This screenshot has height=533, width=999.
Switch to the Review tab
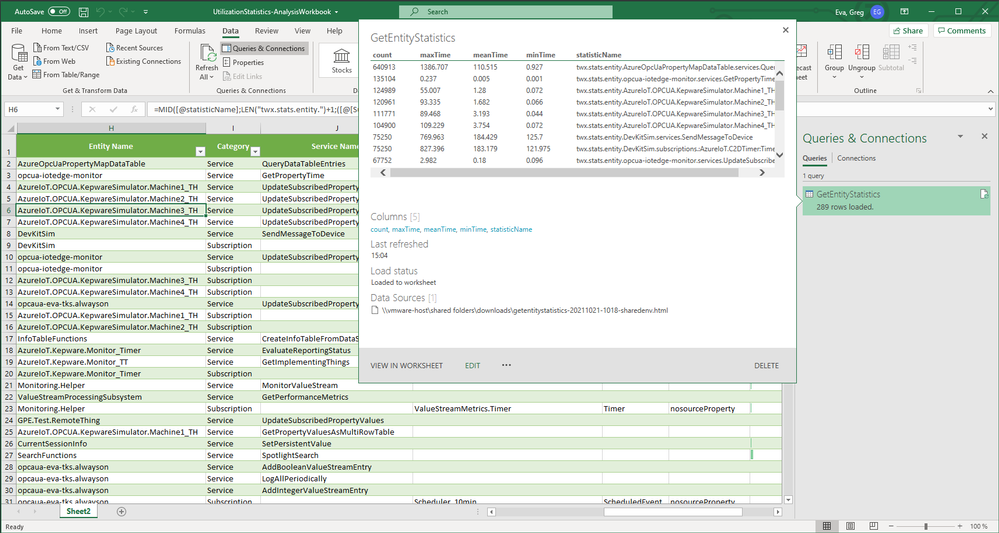pos(266,31)
